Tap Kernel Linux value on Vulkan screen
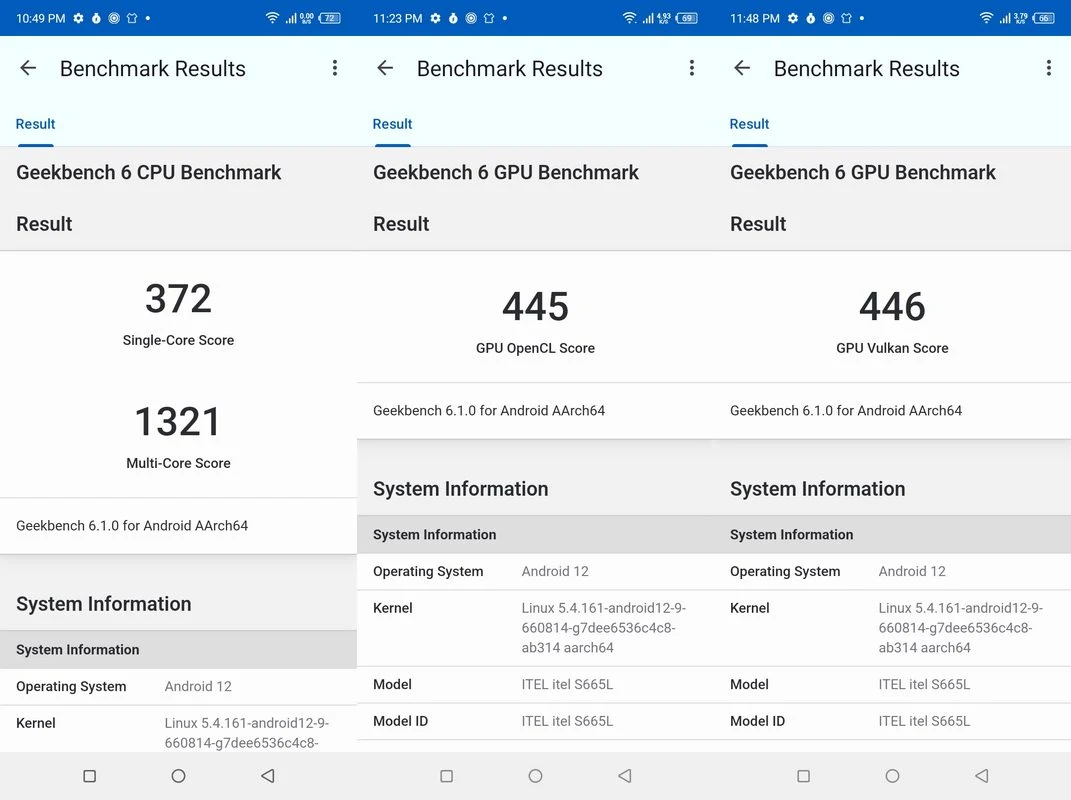Screen dimensions: 1071x800 [960, 628]
